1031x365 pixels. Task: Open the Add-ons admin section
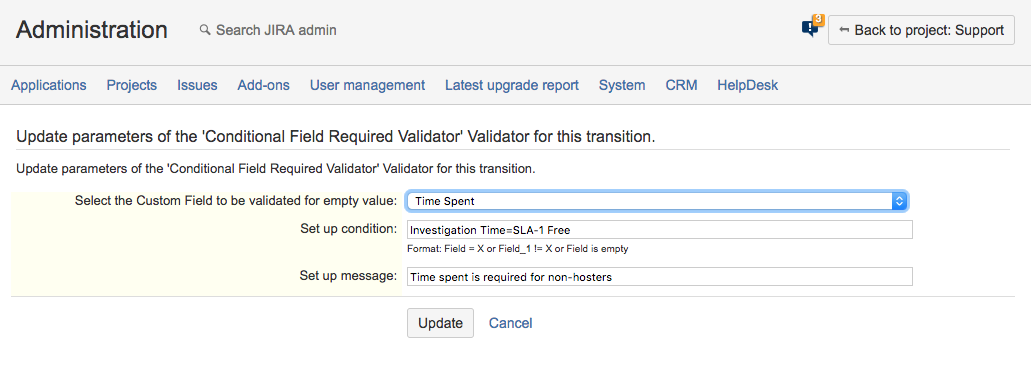pyautogui.click(x=264, y=85)
